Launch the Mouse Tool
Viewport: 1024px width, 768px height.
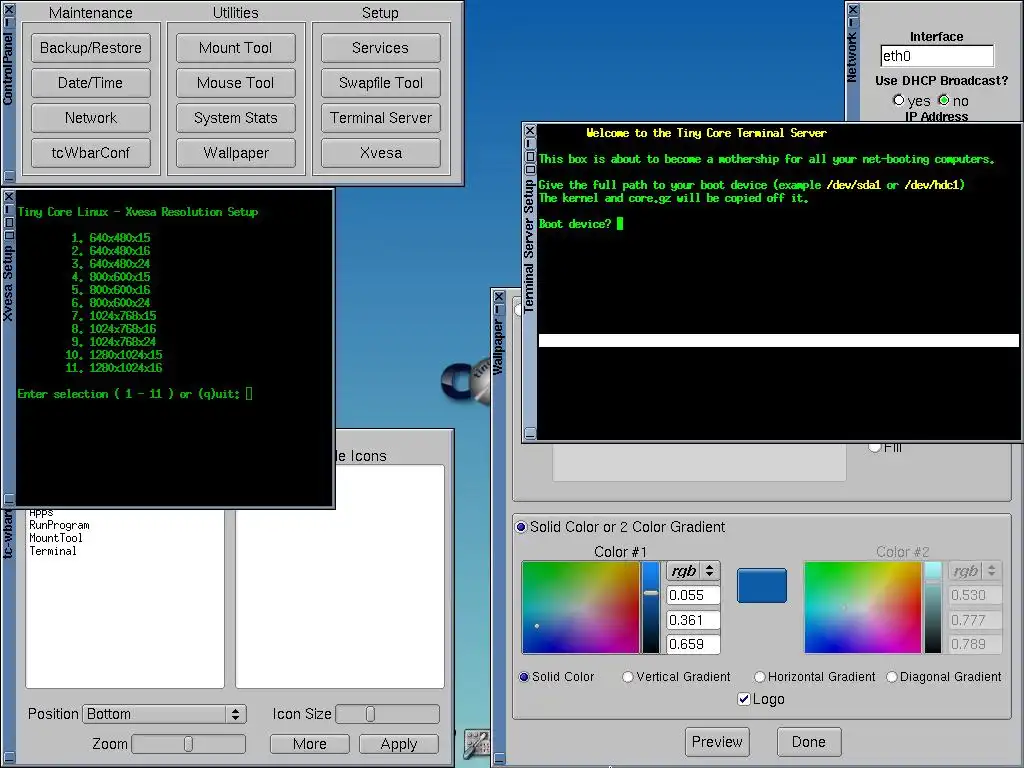(236, 83)
